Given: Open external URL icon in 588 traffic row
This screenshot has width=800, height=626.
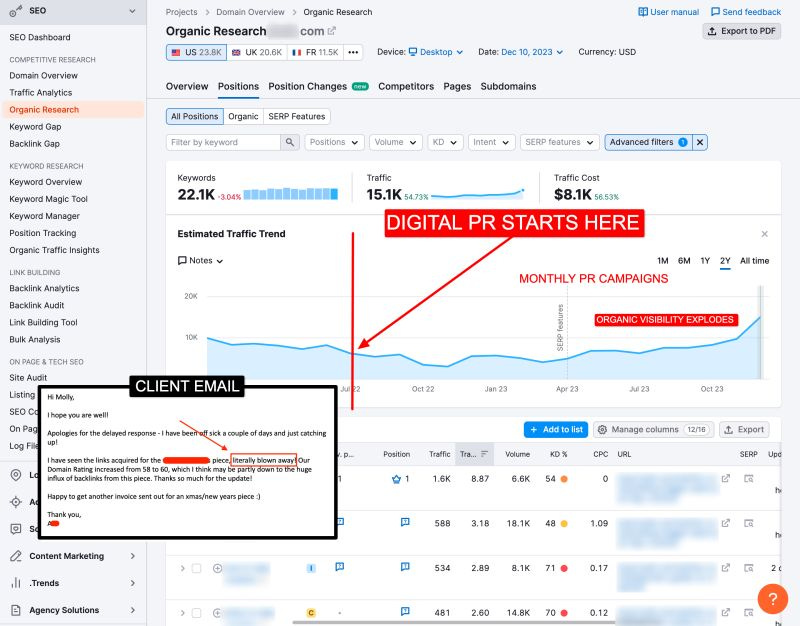Looking at the screenshot, I should [726, 523].
